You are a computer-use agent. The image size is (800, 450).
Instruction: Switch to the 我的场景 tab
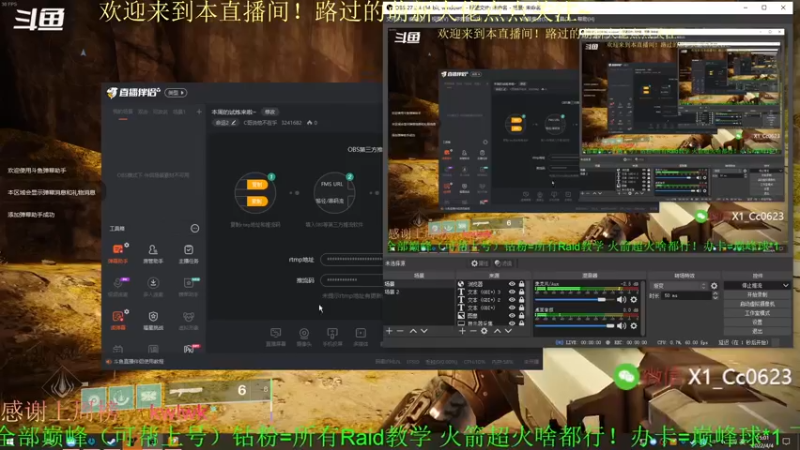[122, 112]
